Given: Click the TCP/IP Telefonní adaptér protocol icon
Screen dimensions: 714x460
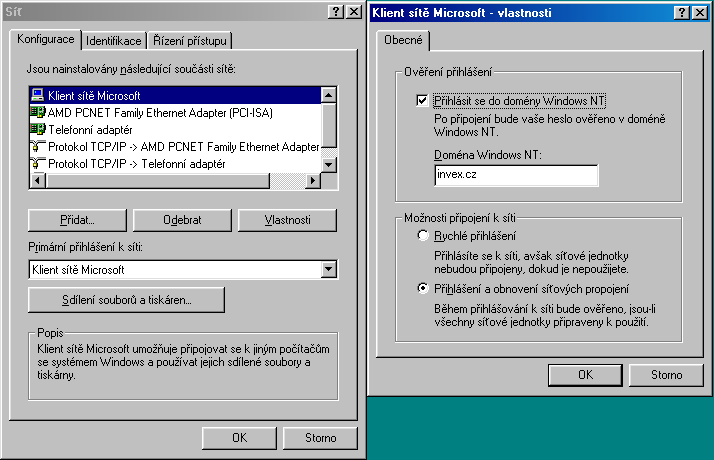Looking at the screenshot, I should click(37, 164).
